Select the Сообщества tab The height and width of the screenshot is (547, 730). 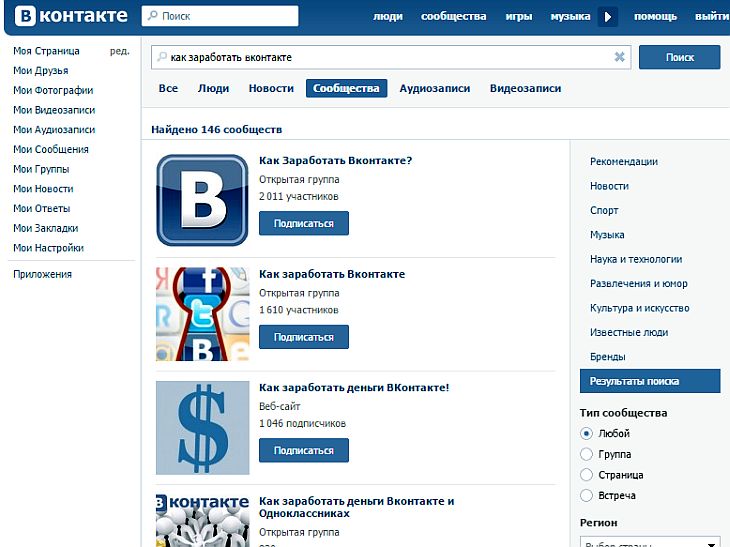[346, 88]
